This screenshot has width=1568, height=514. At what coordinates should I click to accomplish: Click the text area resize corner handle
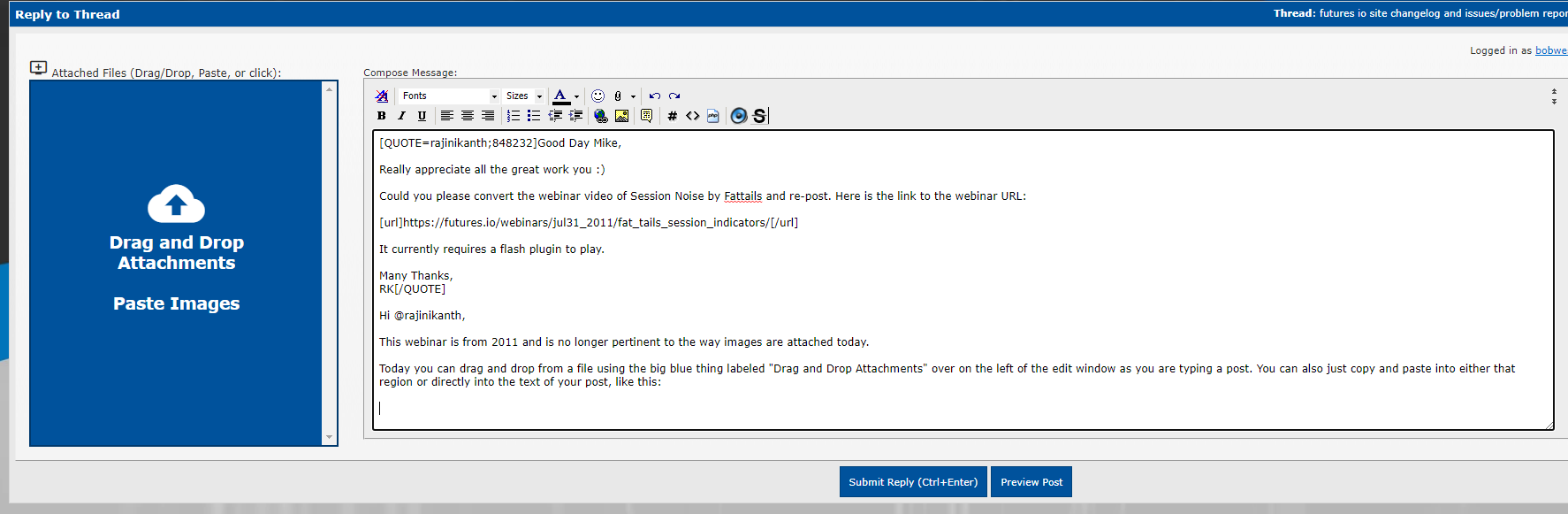(x=1549, y=426)
